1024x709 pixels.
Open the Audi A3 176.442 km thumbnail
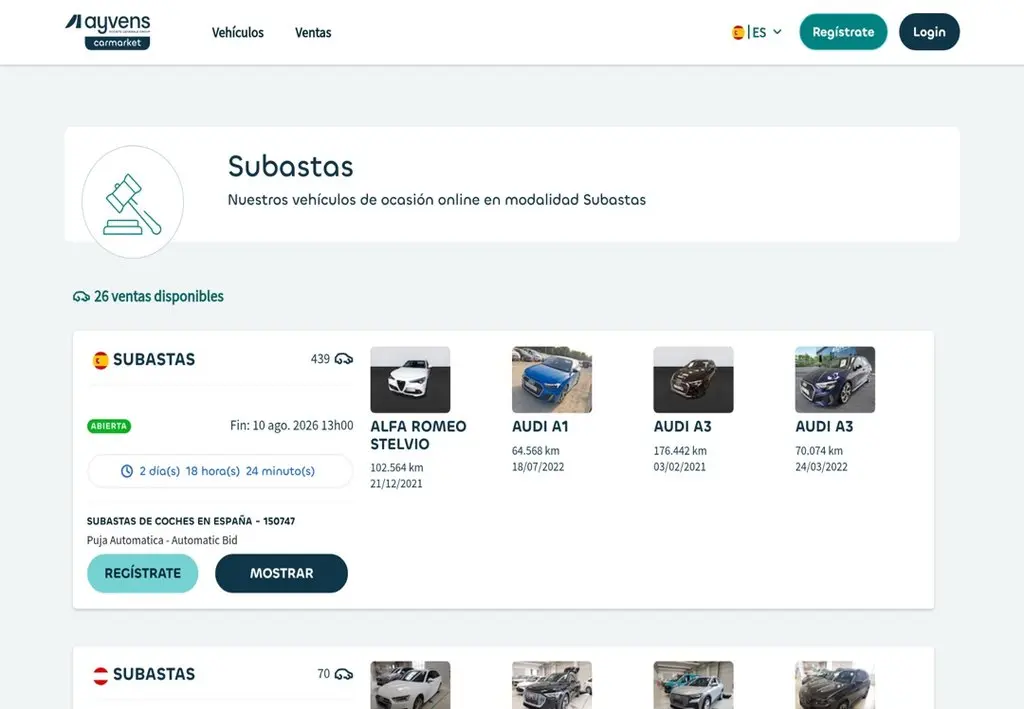pyautogui.click(x=694, y=379)
